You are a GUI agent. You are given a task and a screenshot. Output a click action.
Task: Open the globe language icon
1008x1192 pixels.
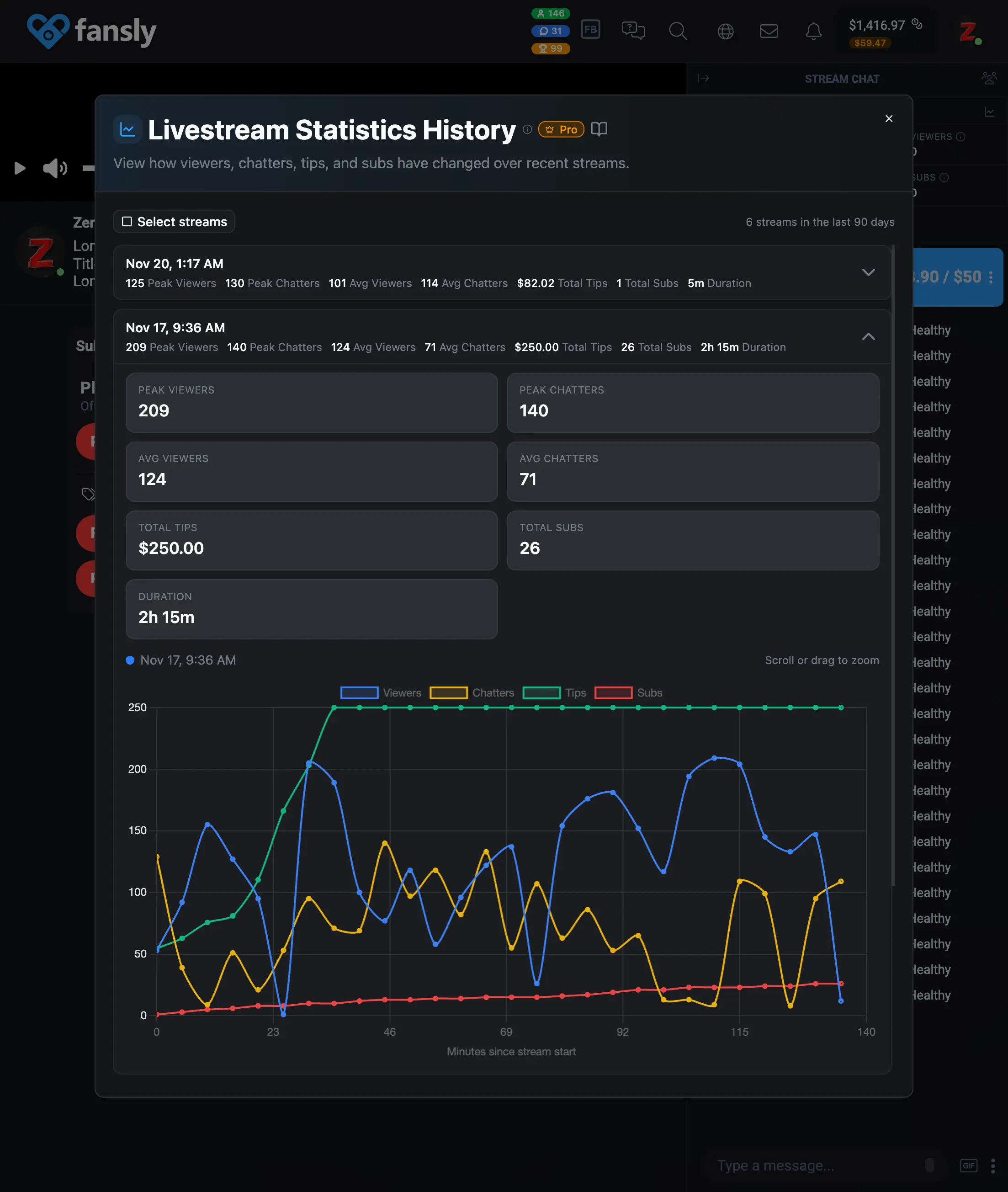pos(725,32)
